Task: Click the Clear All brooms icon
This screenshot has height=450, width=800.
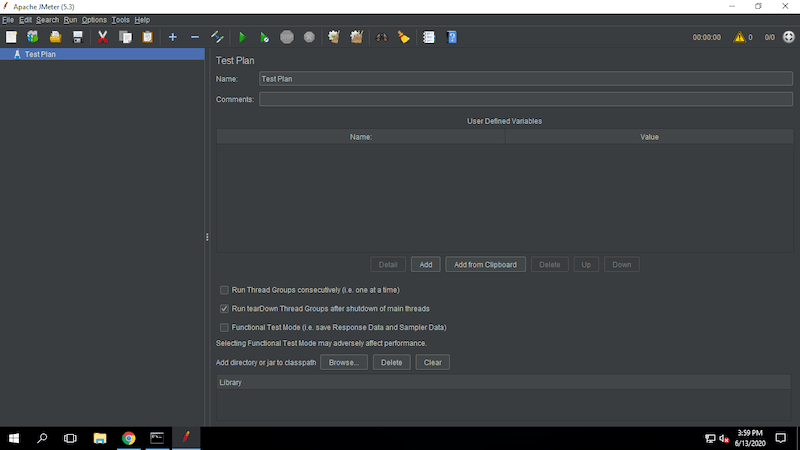Action: coord(356,37)
